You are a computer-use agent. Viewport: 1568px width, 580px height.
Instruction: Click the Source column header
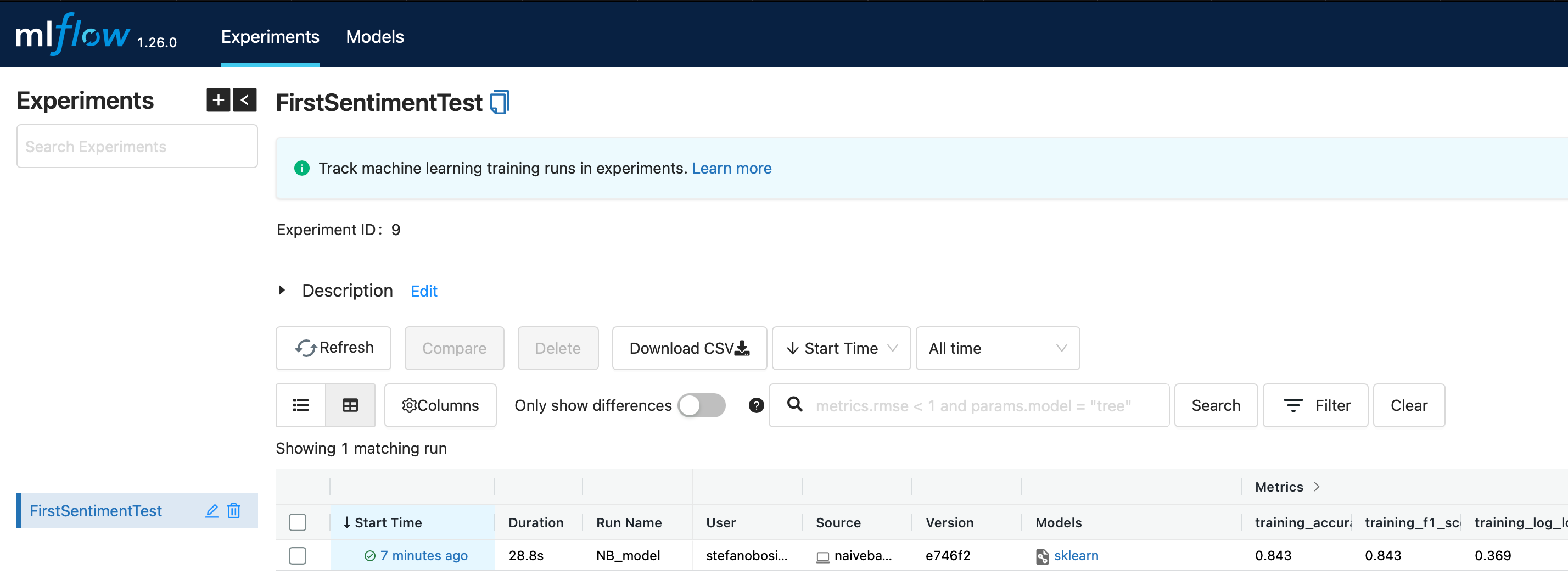pyautogui.click(x=838, y=522)
